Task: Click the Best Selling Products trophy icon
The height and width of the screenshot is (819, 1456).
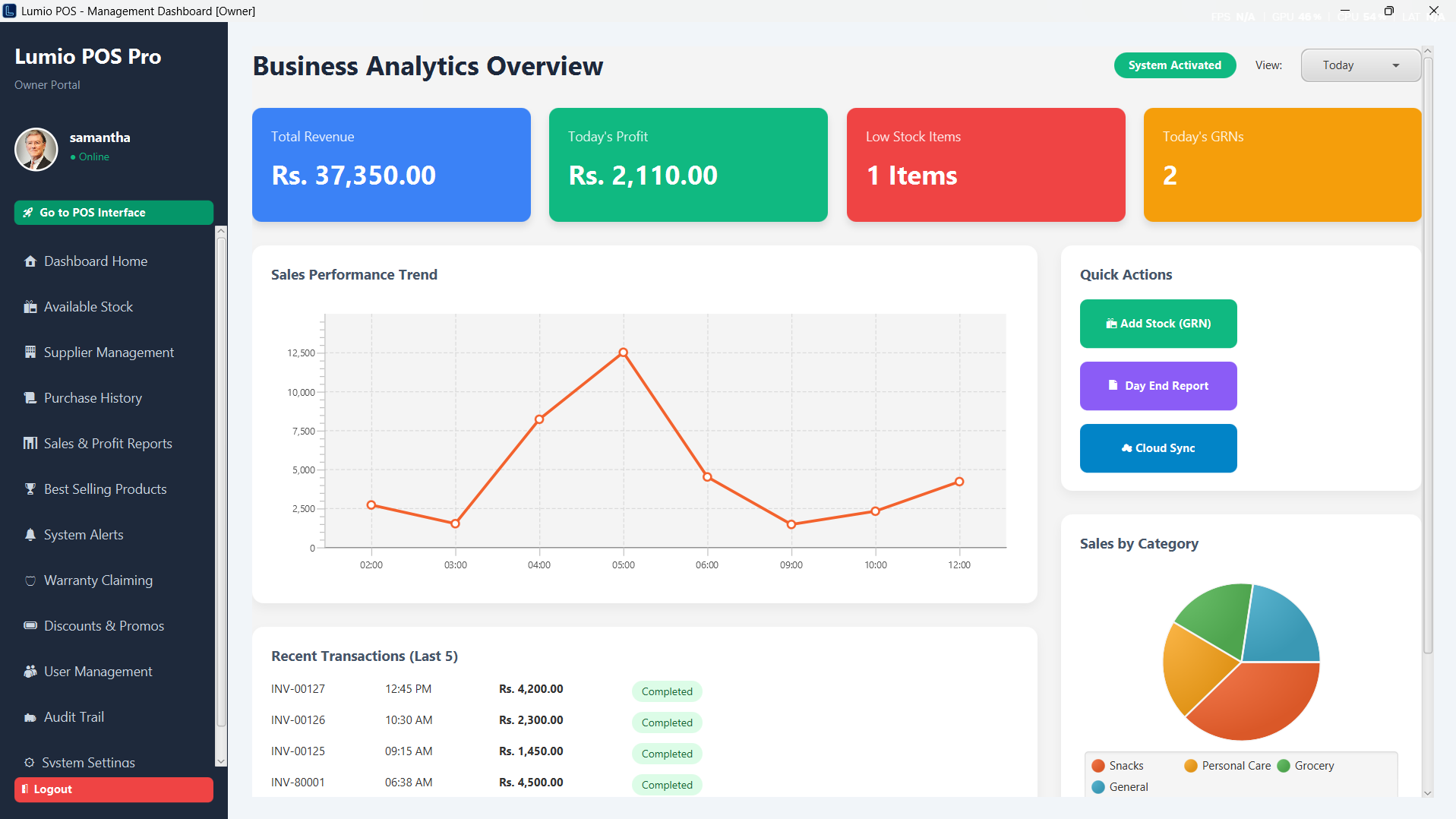Action: click(30, 489)
